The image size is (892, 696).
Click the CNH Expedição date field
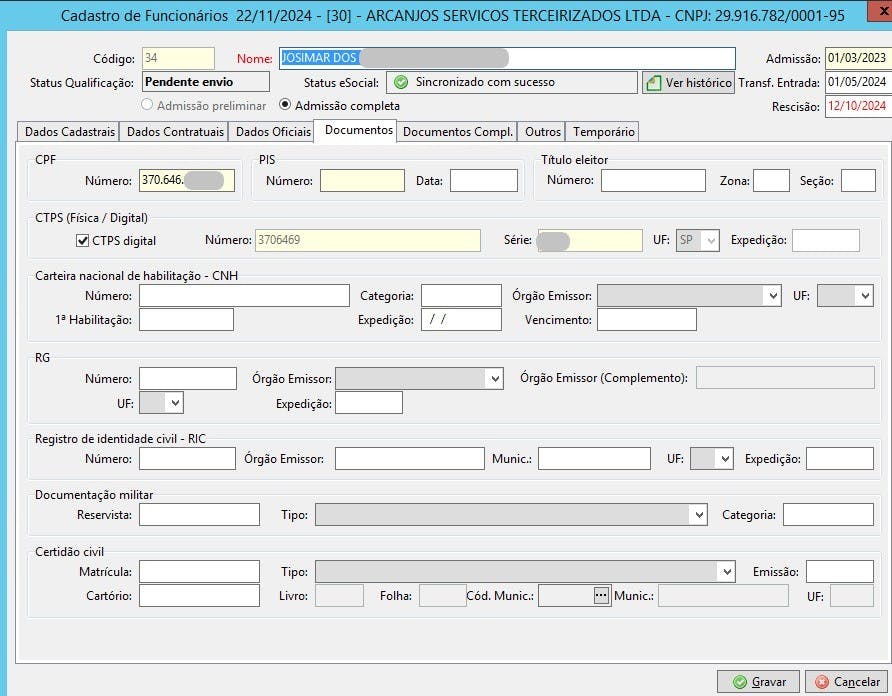point(461,319)
